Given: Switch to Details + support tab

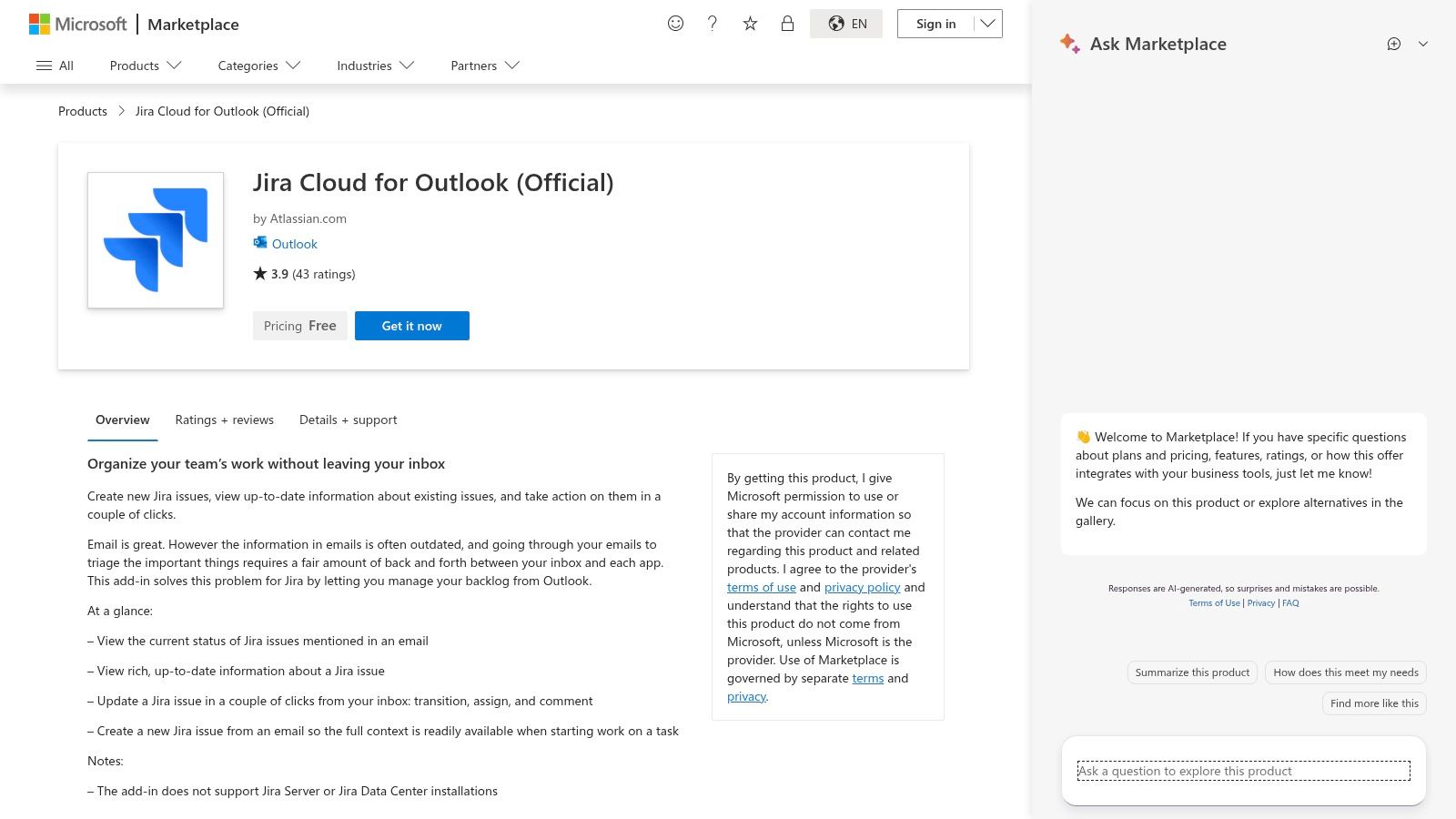Looking at the screenshot, I should 349,420.
